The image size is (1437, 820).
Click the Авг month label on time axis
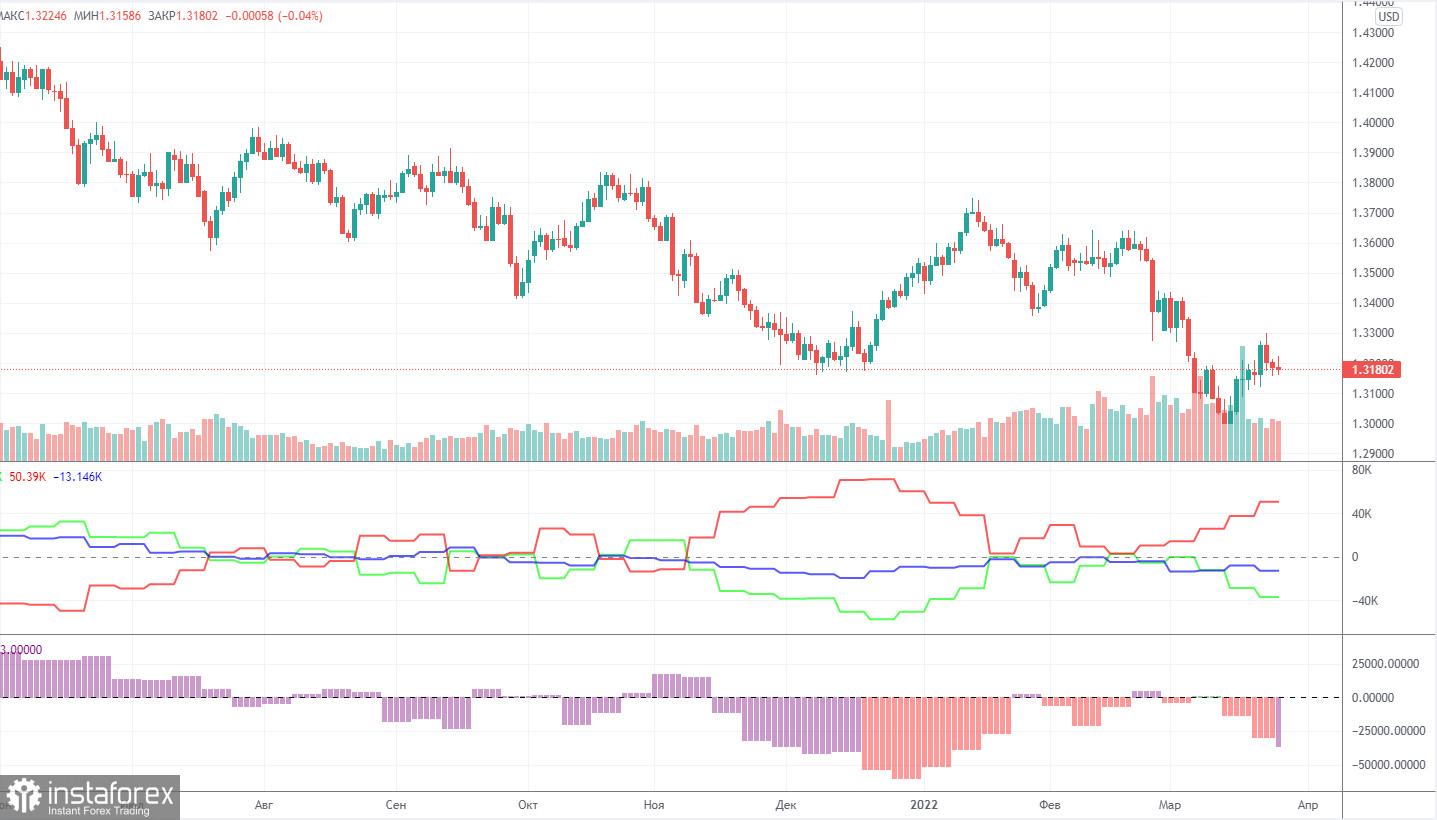(265, 804)
